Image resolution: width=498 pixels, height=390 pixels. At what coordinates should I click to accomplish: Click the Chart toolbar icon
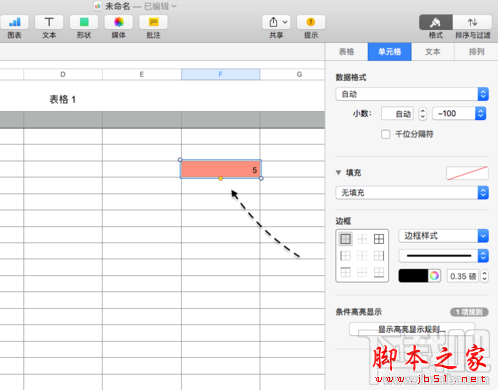(x=14, y=22)
